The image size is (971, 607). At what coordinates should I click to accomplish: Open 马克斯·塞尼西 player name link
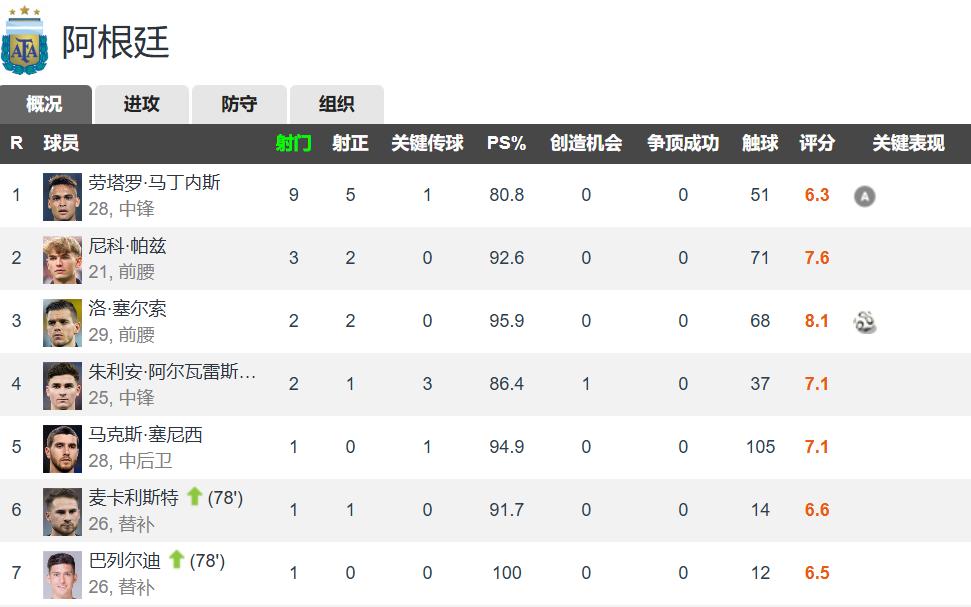coord(146,436)
